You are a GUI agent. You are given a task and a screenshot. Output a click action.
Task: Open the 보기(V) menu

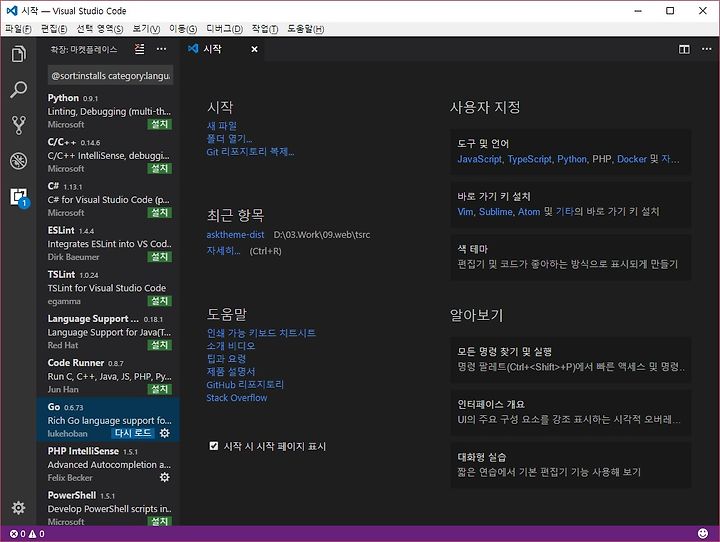[x=146, y=29]
